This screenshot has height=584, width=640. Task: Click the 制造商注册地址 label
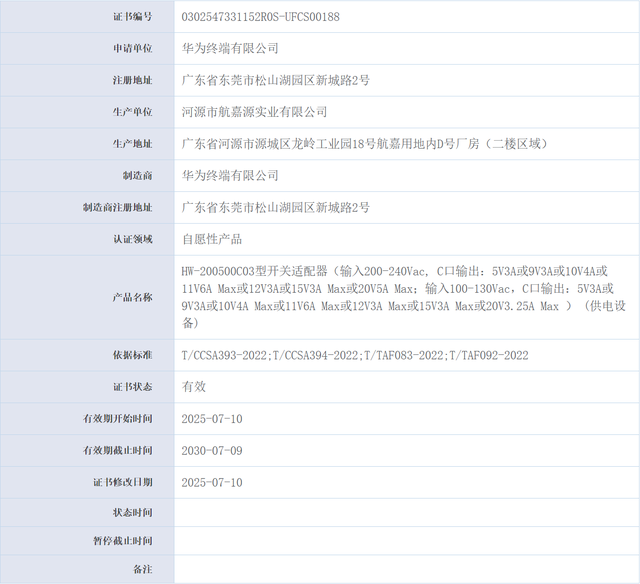click(118, 207)
